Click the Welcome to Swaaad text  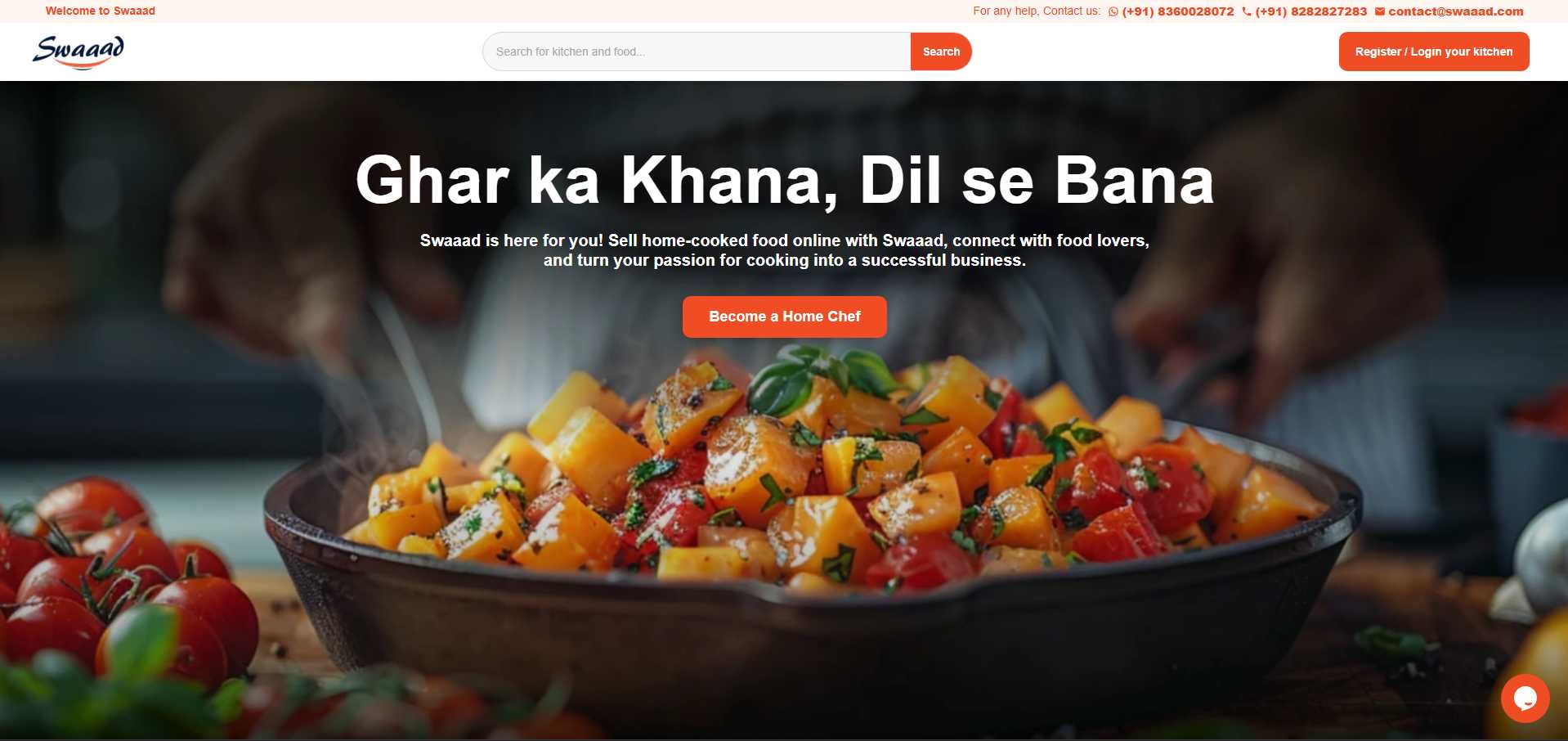(101, 11)
